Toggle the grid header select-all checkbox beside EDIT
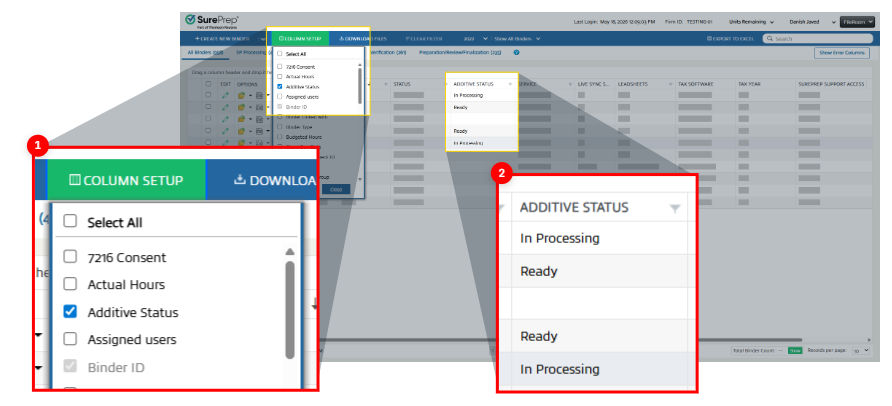This screenshot has width=892, height=406. 208,84
